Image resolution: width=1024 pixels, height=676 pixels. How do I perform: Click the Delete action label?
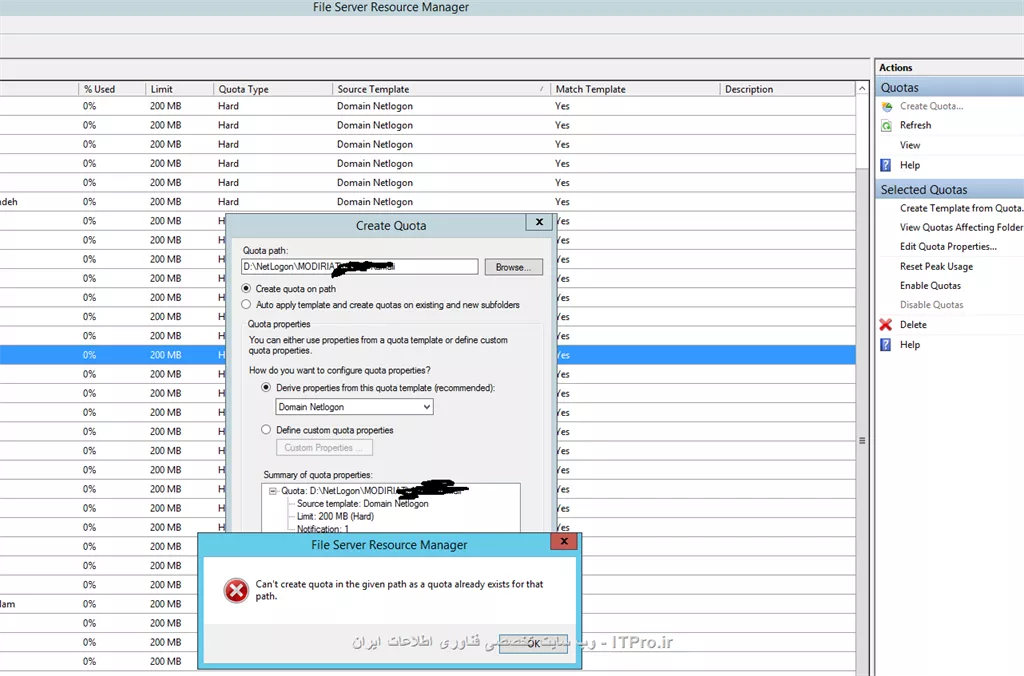(913, 325)
